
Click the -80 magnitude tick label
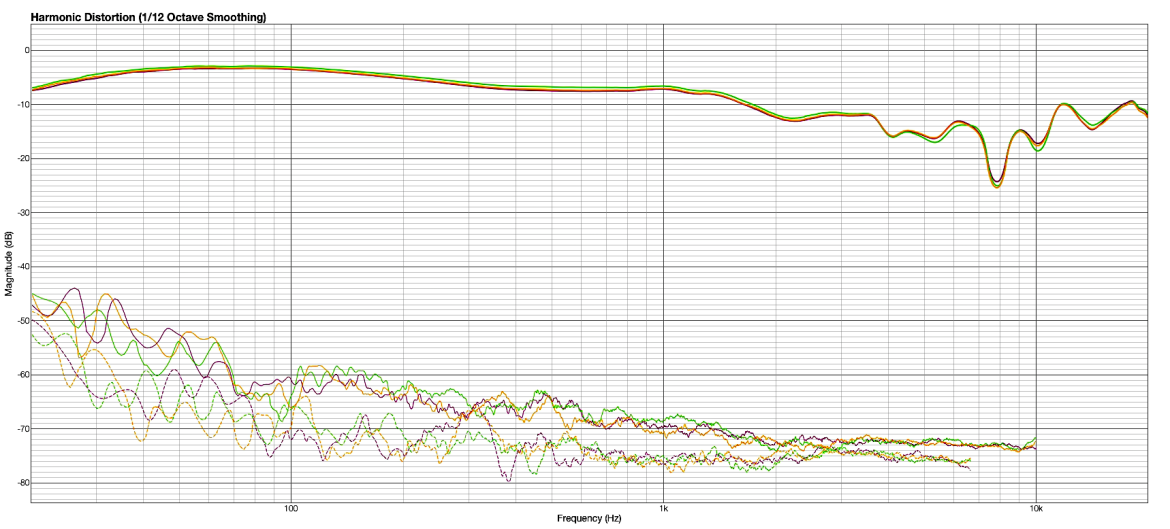click(24, 483)
